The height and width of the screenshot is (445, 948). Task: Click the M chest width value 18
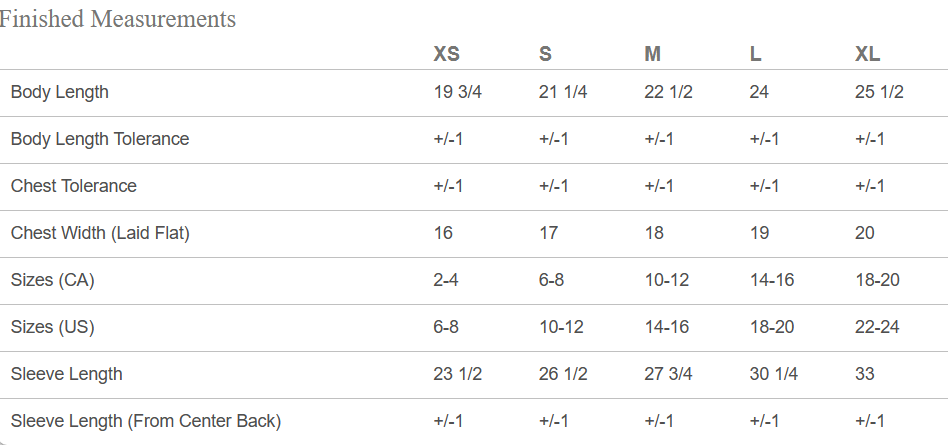tap(654, 233)
